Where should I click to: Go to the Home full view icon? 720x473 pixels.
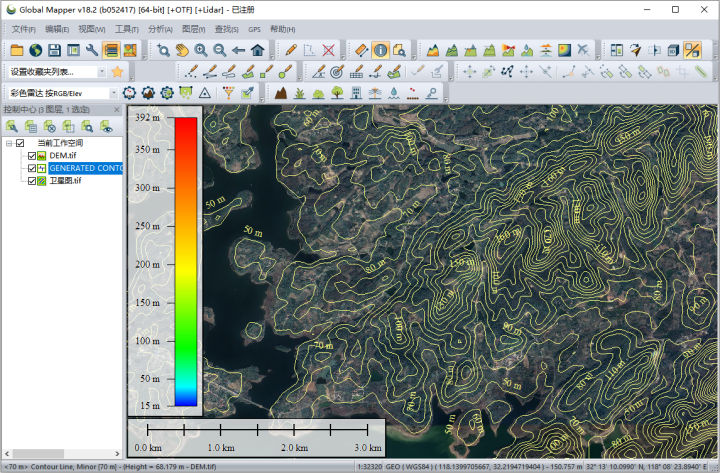258,50
